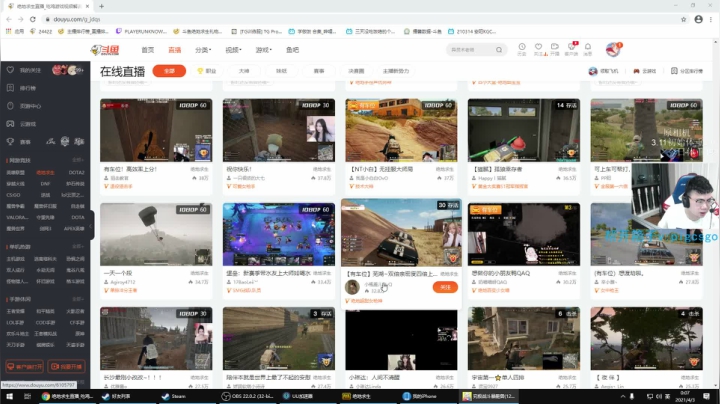
Task: Click the streamer avatar on hovered card
Action: [352, 287]
